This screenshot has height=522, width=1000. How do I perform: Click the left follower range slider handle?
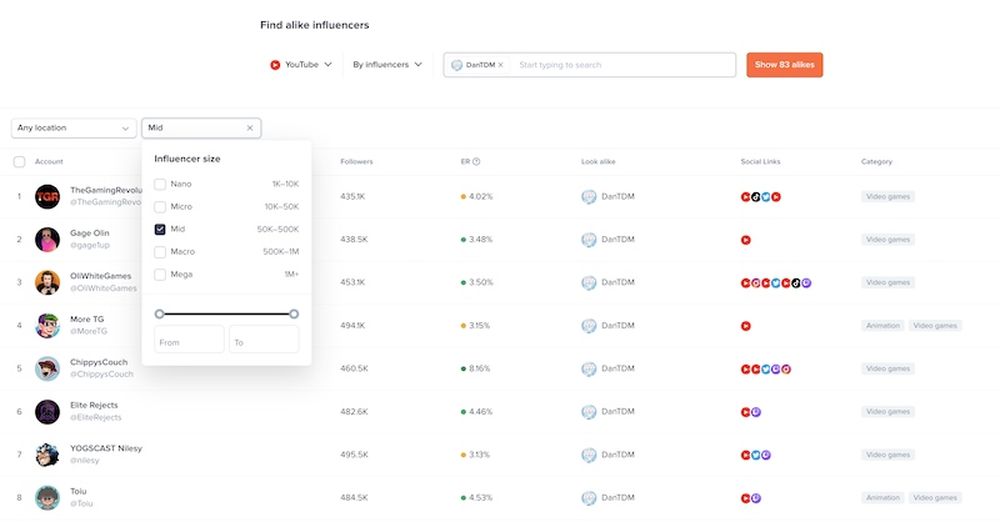point(159,314)
